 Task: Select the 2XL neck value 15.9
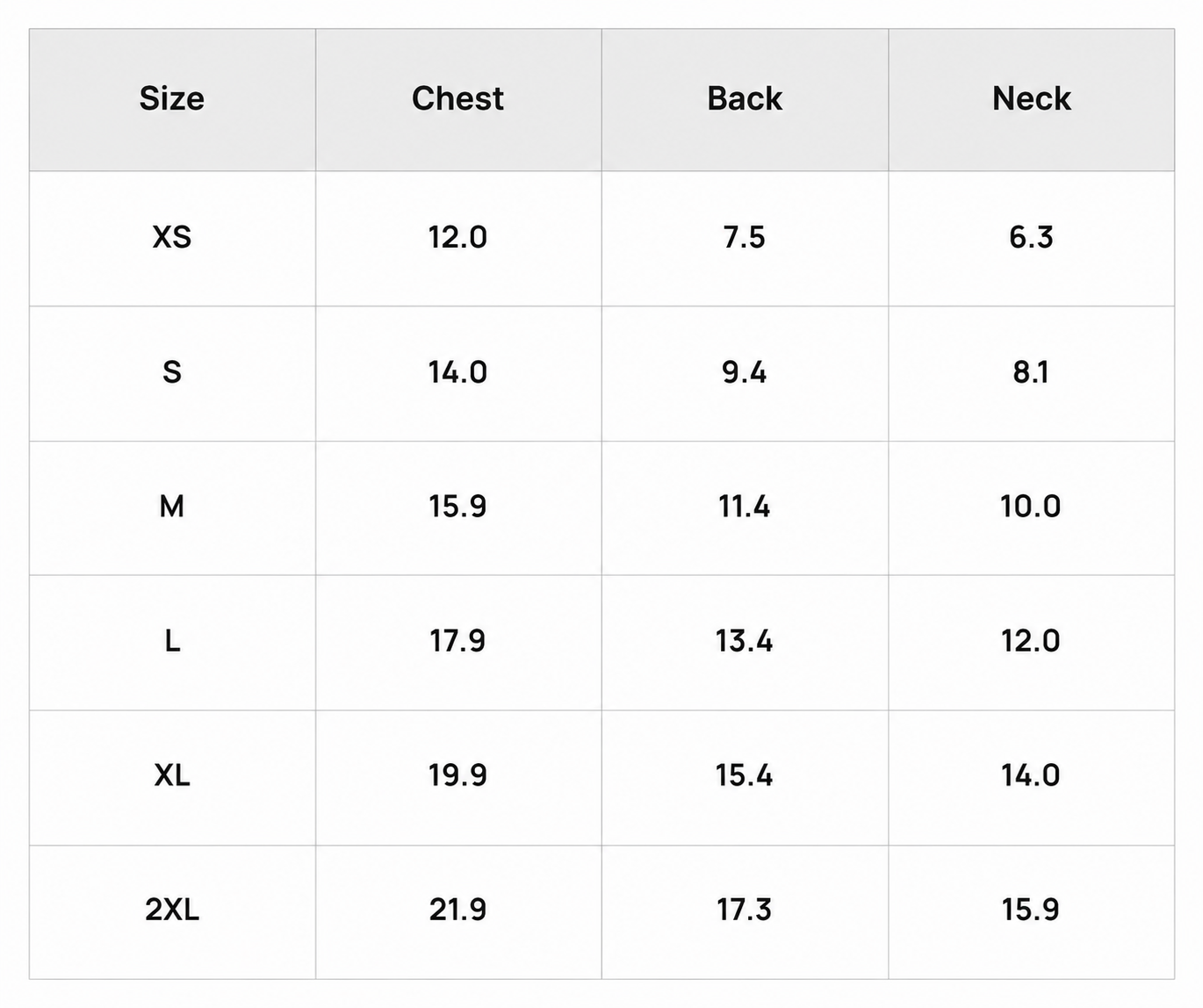(1031, 910)
